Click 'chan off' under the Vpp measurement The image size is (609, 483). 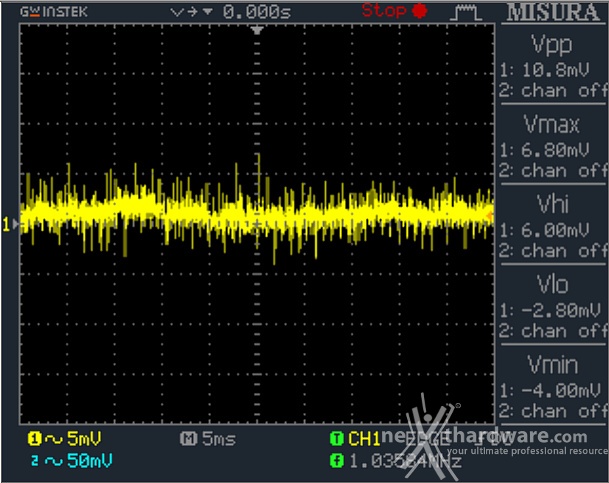[564, 91]
